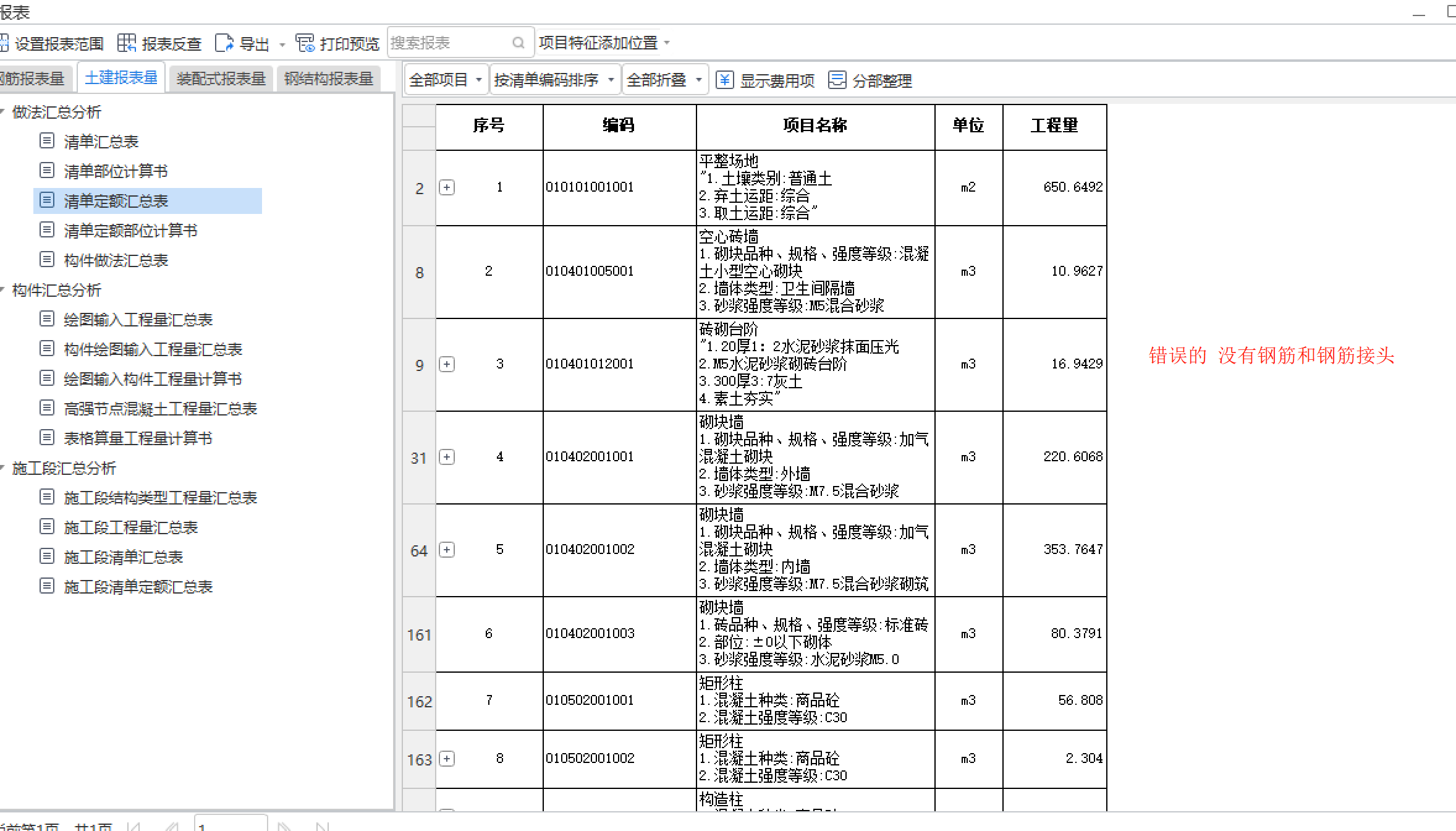Open the 施工段结构类型工程量汇总表 report
This screenshot has width=1456, height=831.
(160, 498)
